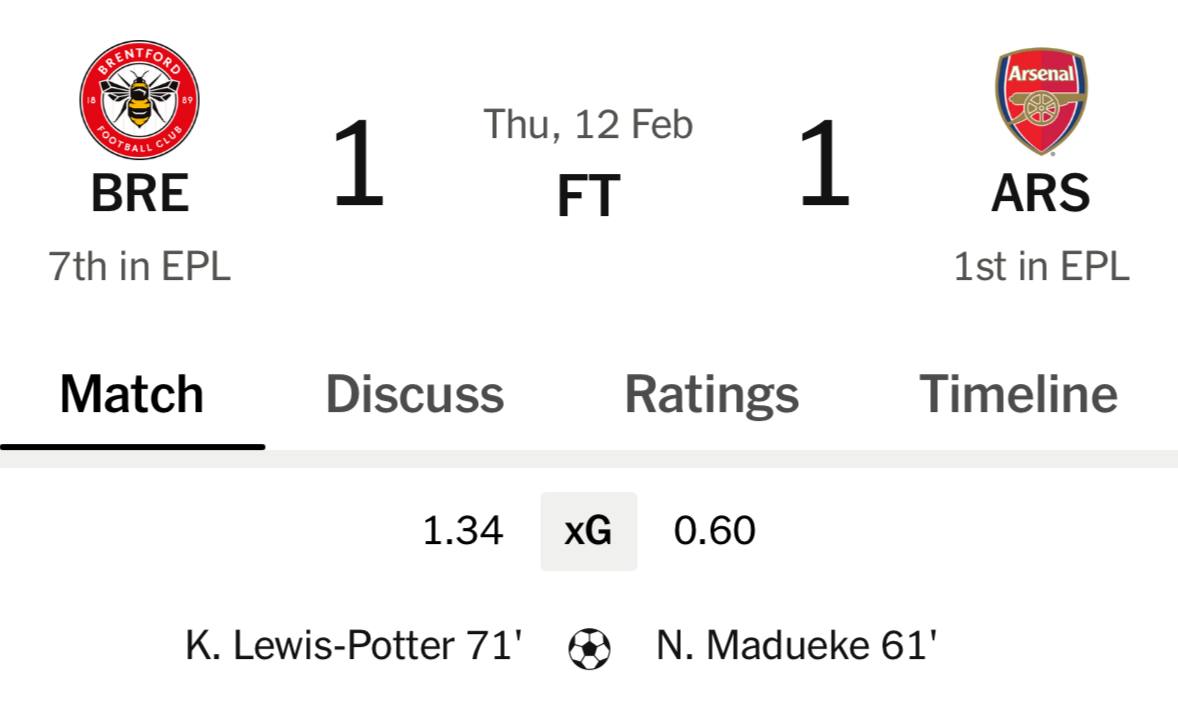View the Timeline tab
Screen dimensions: 1178x726
pos(1018,394)
